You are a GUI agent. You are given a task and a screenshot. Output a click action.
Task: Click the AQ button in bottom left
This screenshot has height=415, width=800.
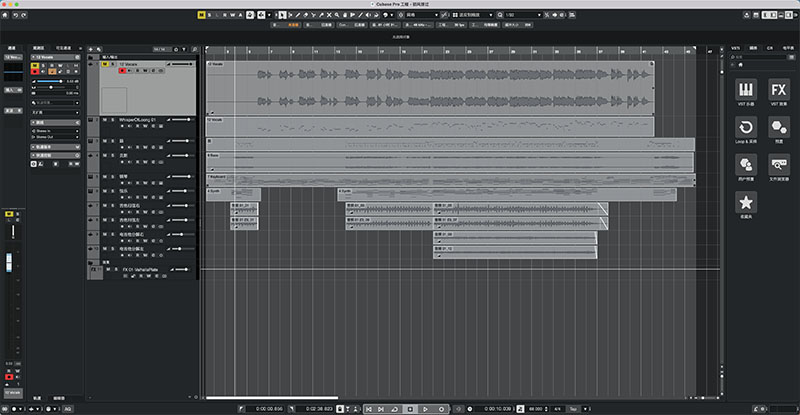tap(67, 409)
